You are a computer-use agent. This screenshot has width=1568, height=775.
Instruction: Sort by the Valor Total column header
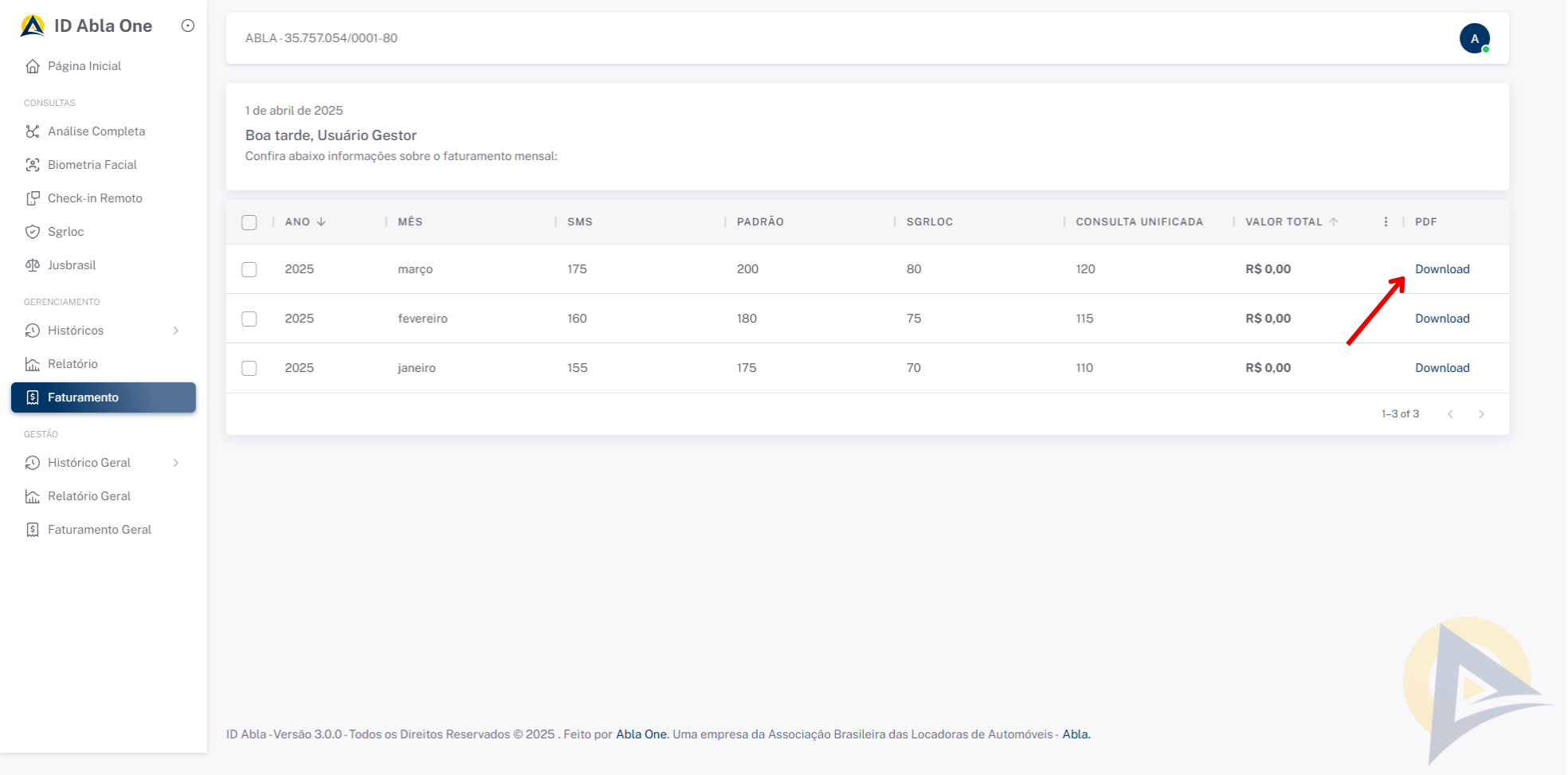click(1283, 222)
